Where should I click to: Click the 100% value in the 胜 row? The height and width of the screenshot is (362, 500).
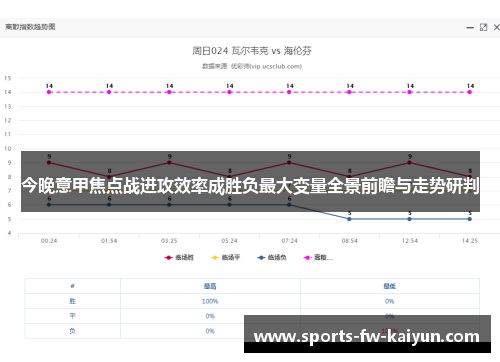click(210, 301)
